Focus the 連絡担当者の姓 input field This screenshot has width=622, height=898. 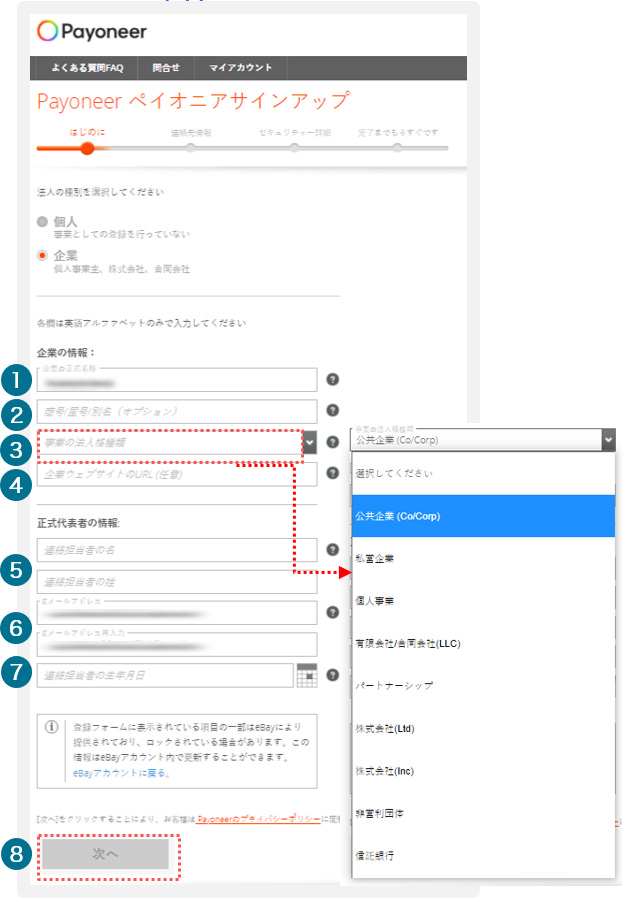tap(177, 582)
